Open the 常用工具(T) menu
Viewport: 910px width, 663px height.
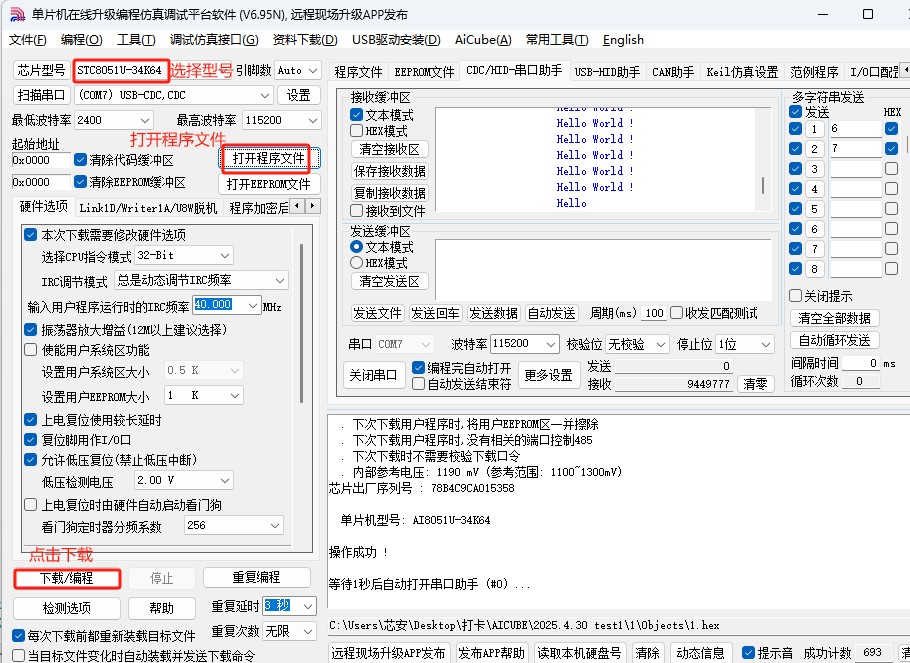click(x=557, y=39)
